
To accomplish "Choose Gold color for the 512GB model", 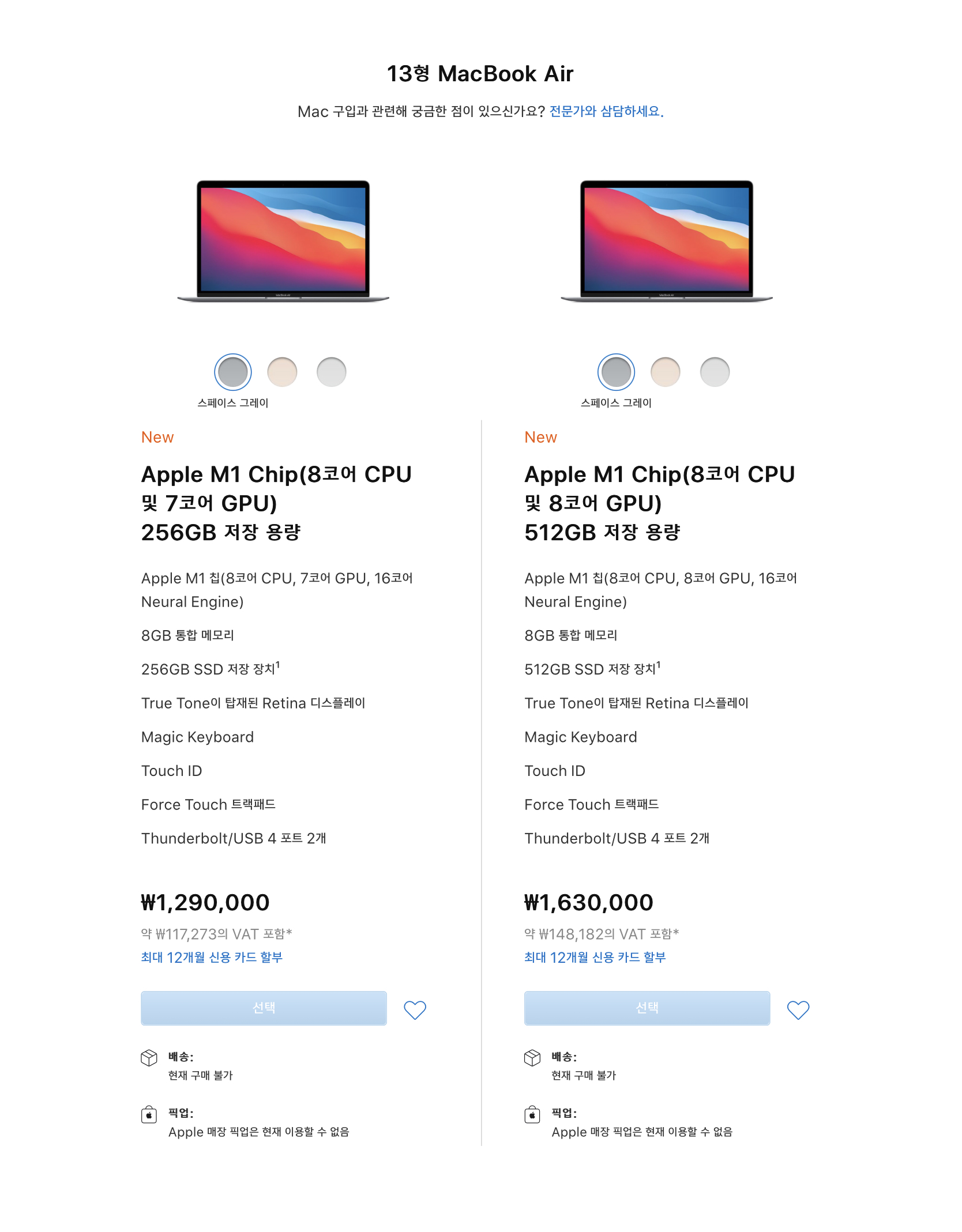I will (x=666, y=372).
